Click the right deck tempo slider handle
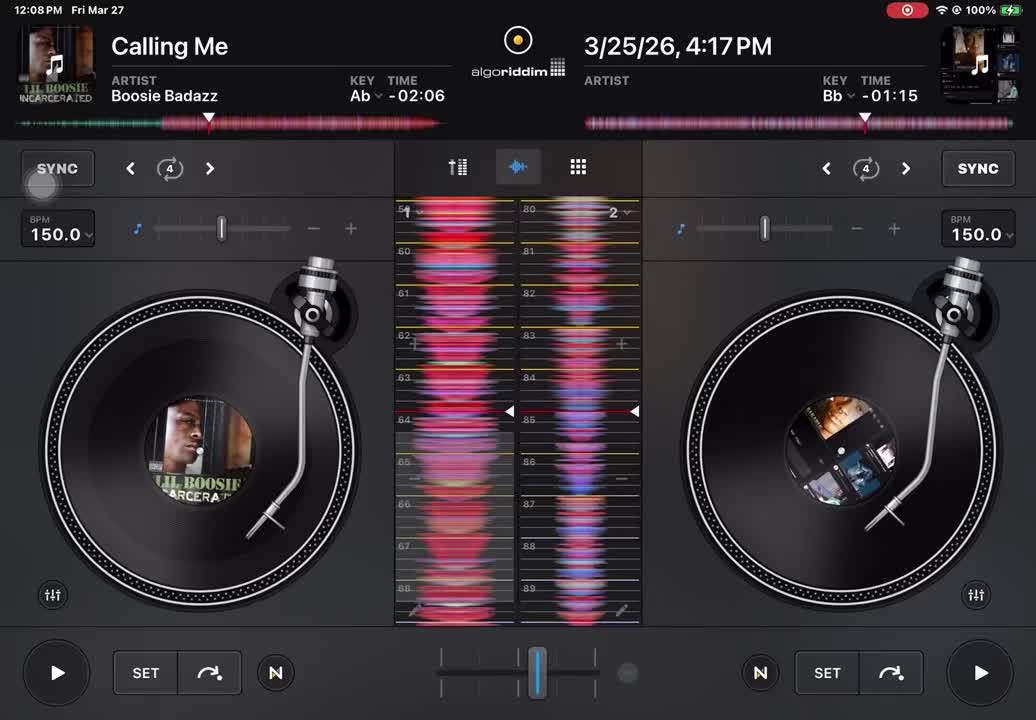The height and width of the screenshot is (720, 1036). click(x=764, y=229)
